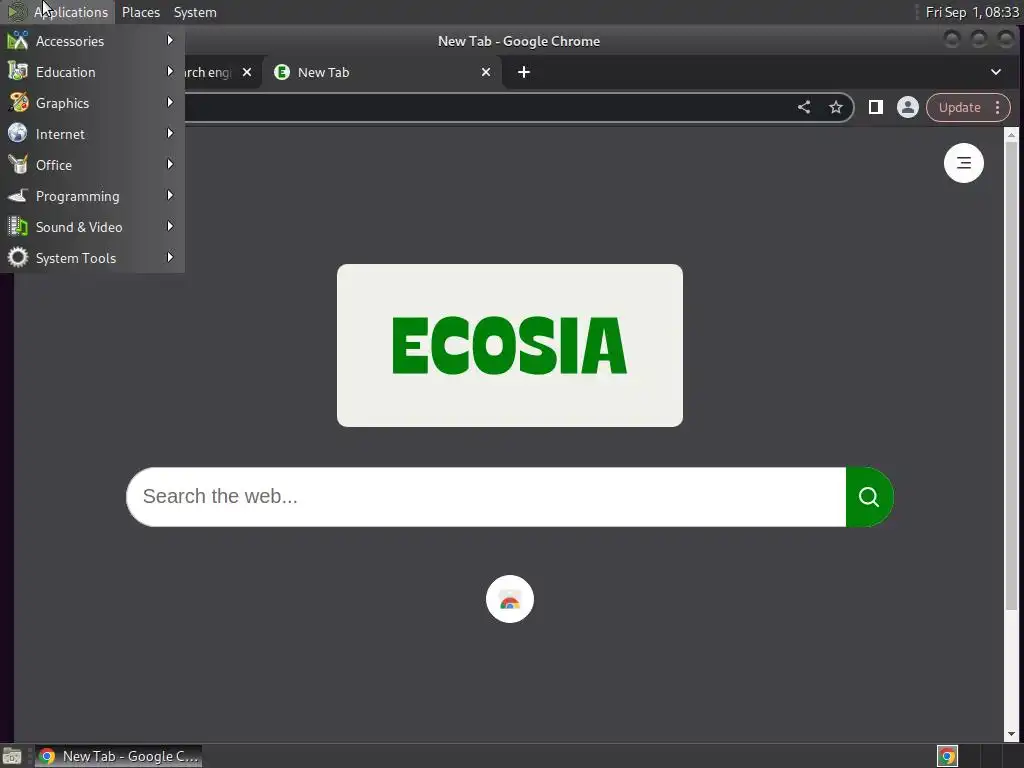Click the green search magnifier button
1024x768 pixels.
click(869, 497)
